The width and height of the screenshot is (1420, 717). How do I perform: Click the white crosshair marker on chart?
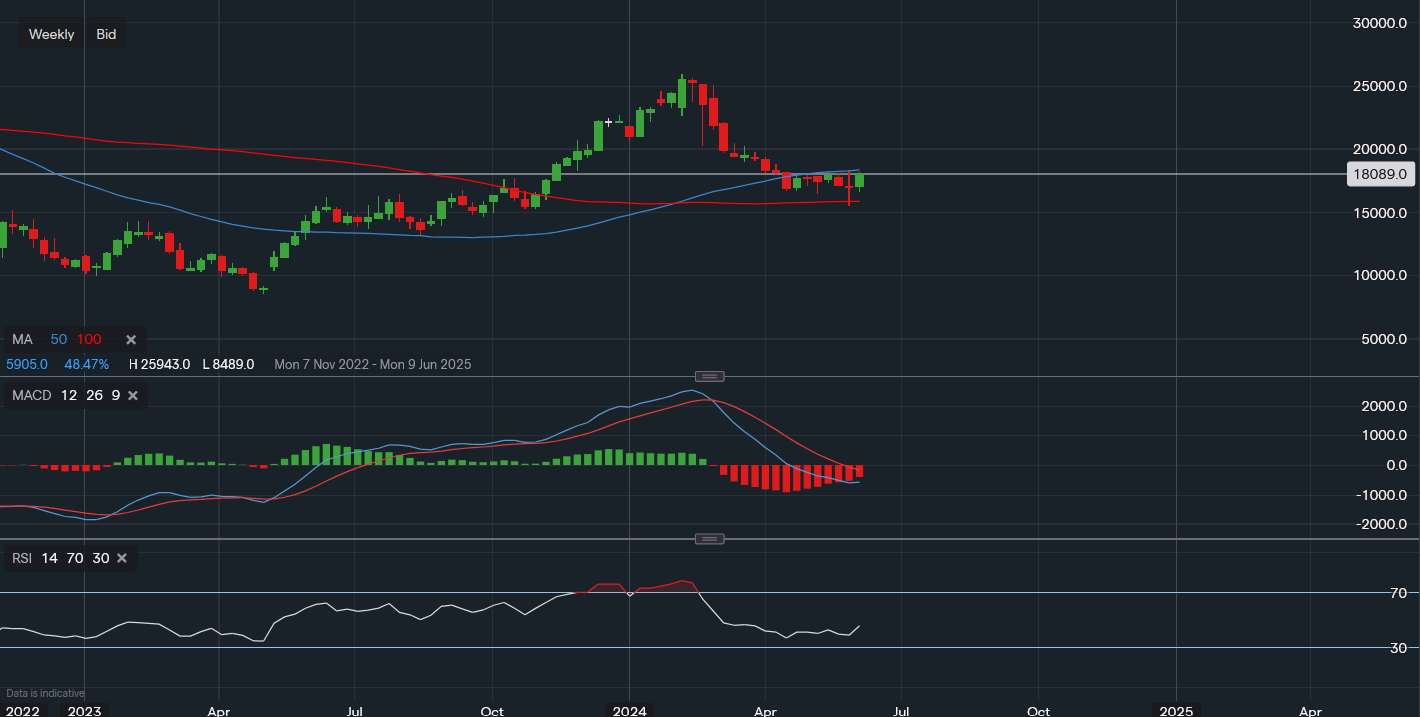point(608,122)
